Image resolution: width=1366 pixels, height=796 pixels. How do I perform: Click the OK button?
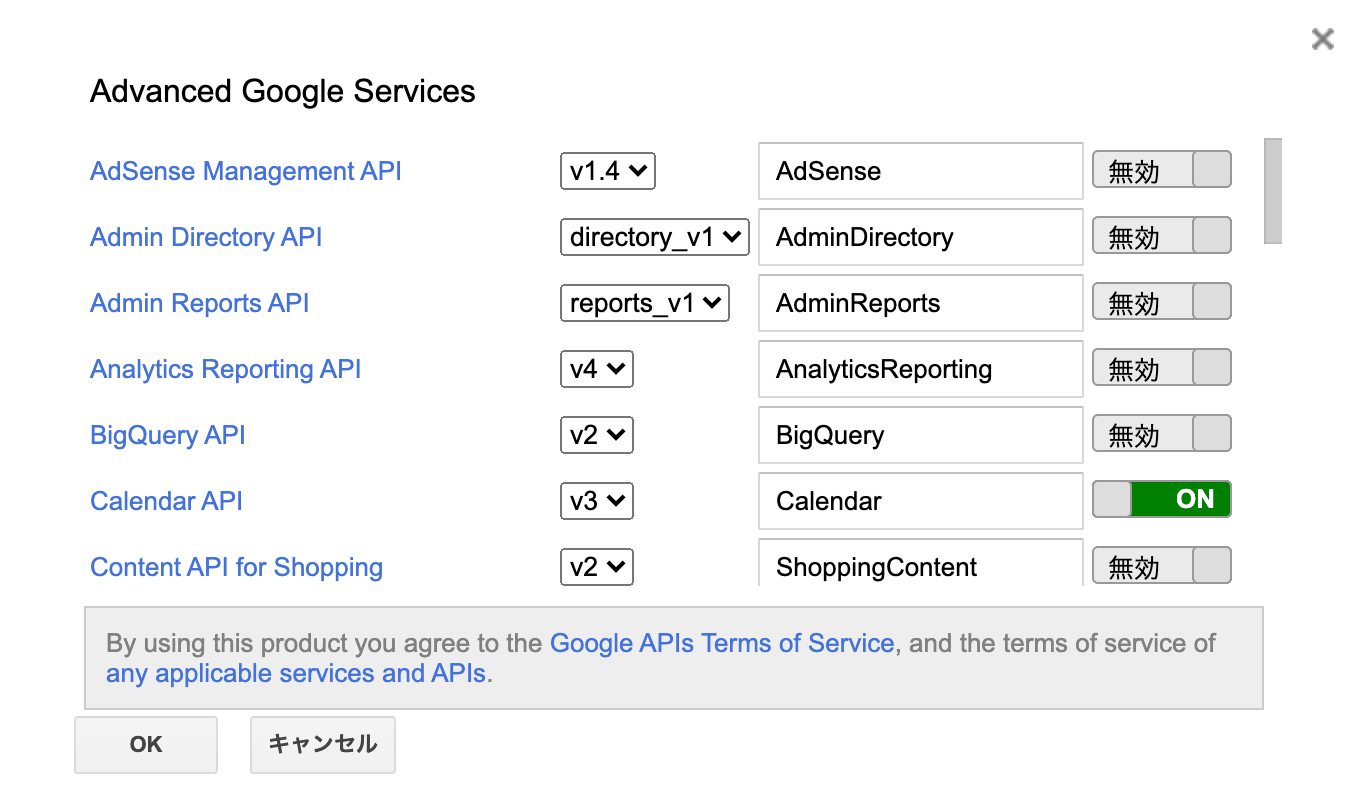pos(146,744)
